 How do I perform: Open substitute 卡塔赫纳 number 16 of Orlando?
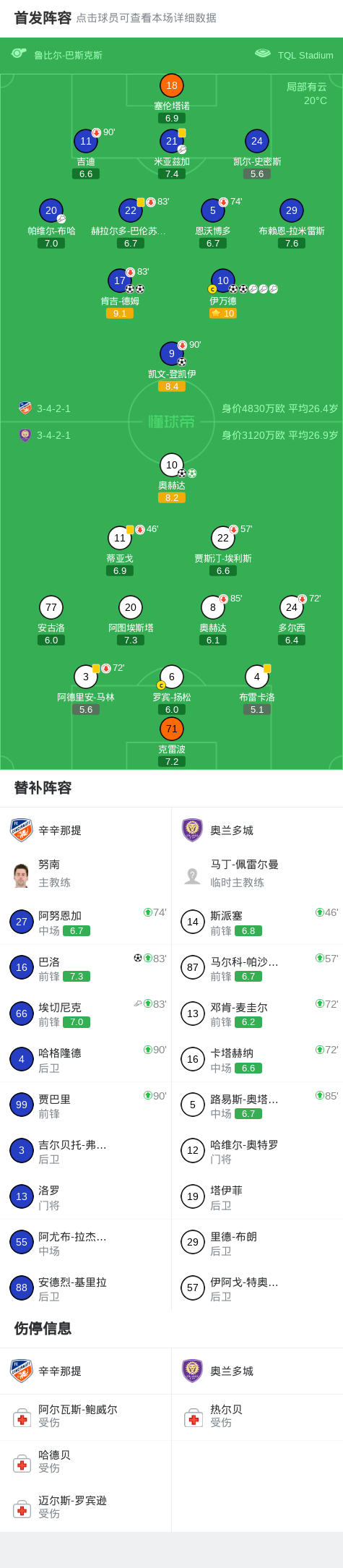(x=257, y=1059)
